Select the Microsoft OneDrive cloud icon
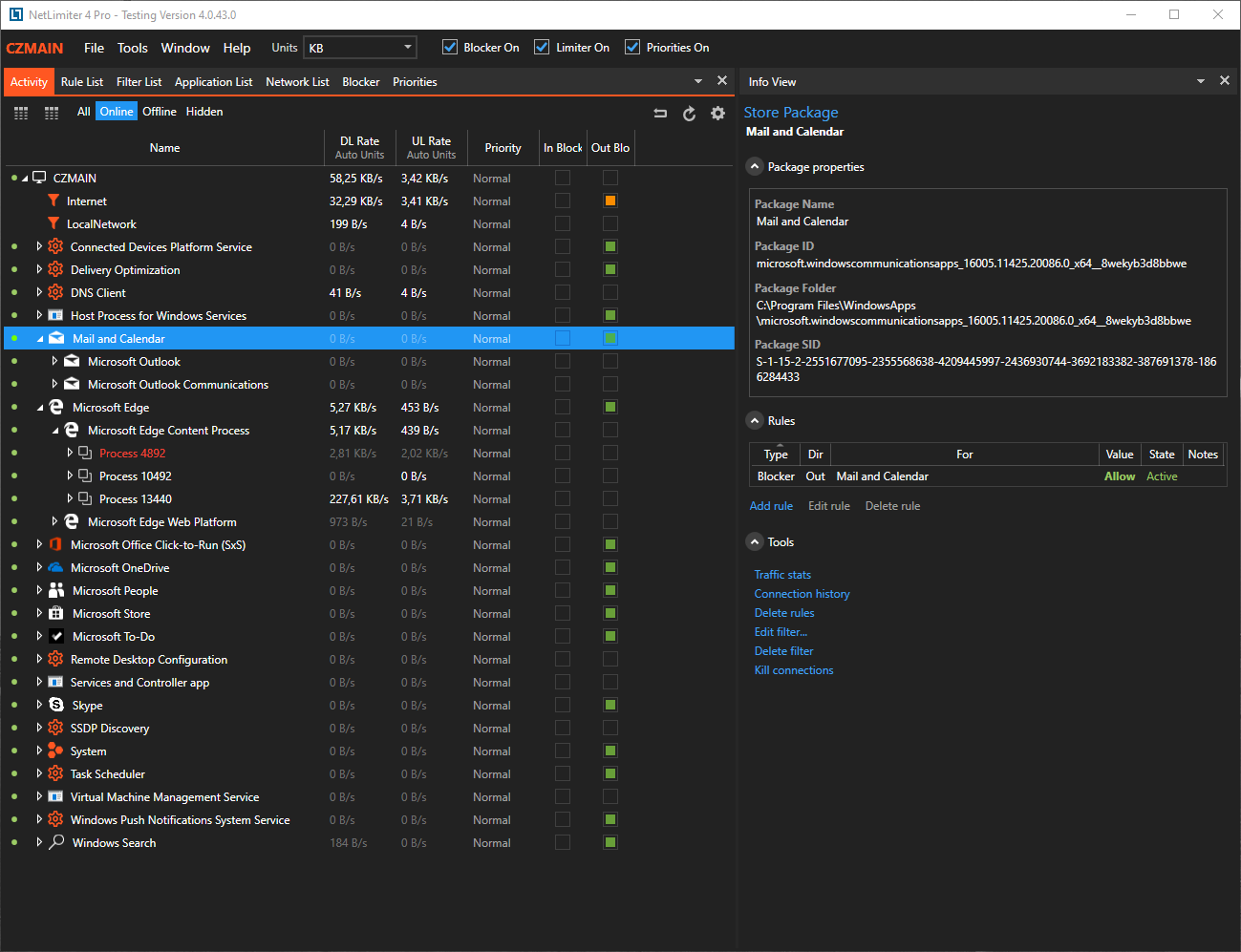The width and height of the screenshot is (1241, 952). click(55, 567)
